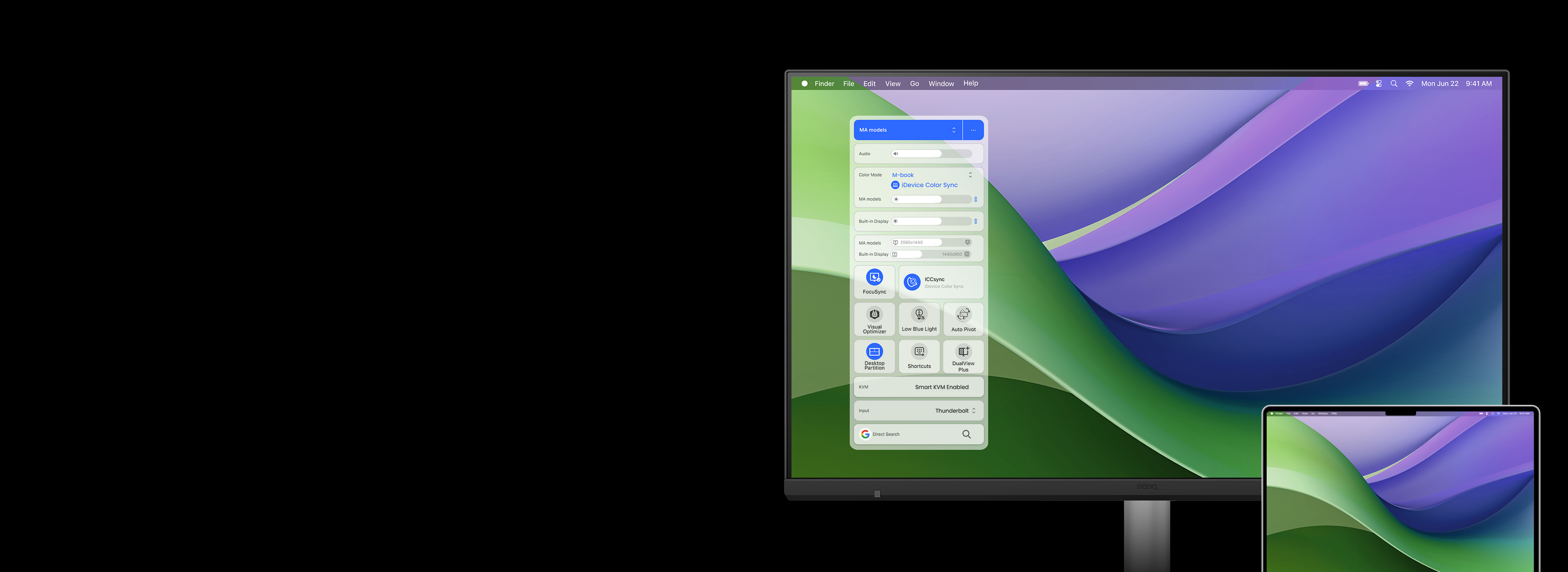Click the magnifier search icon in Direct Search
1568x572 pixels.
coord(967,434)
